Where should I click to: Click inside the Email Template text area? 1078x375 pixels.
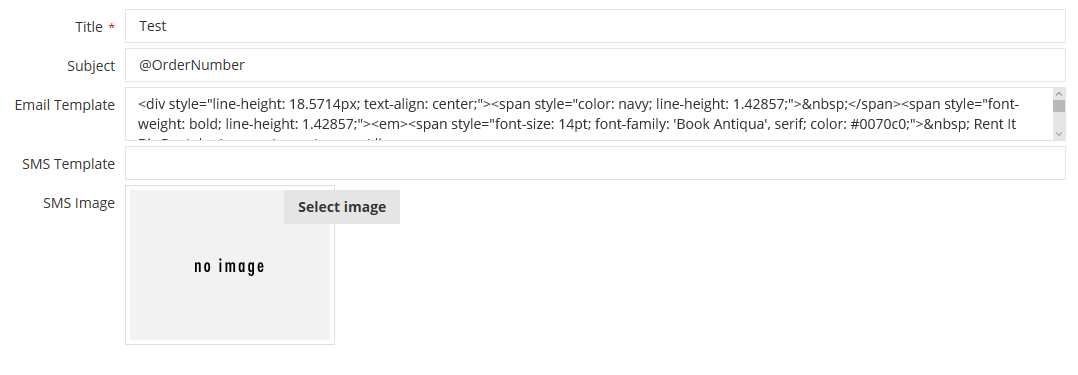tap(589, 114)
